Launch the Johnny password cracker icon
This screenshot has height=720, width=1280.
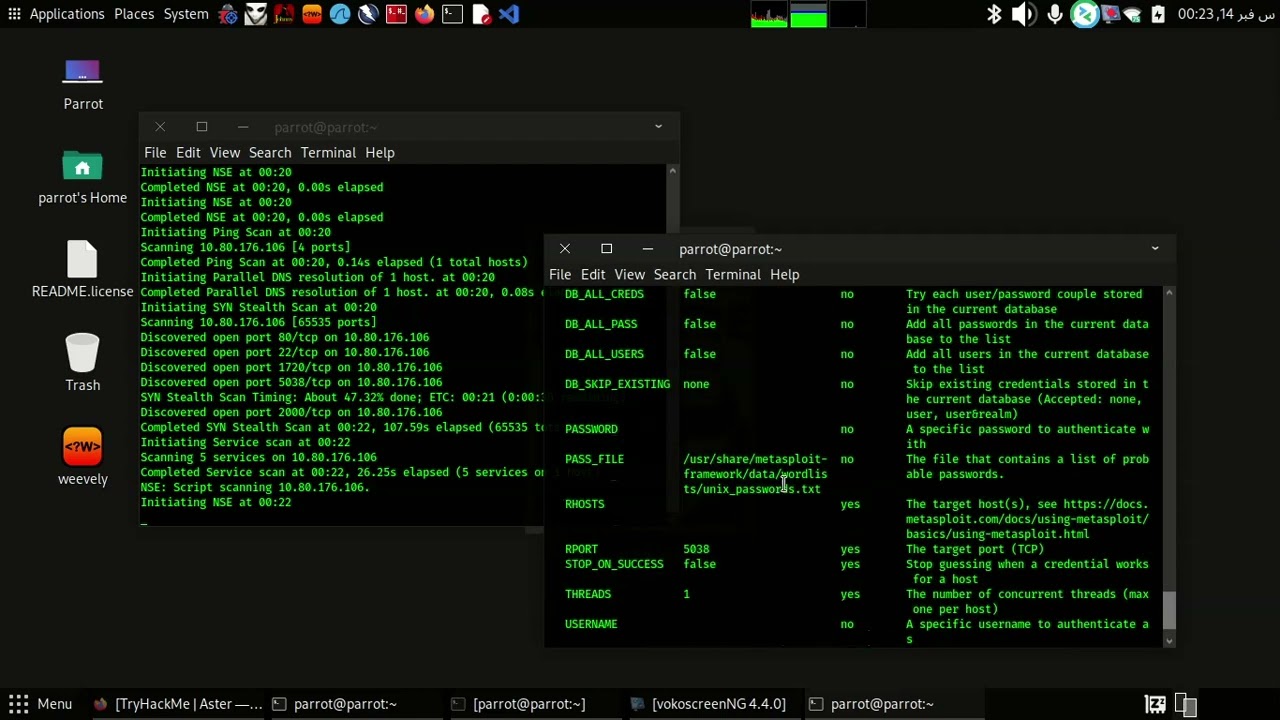(284, 14)
